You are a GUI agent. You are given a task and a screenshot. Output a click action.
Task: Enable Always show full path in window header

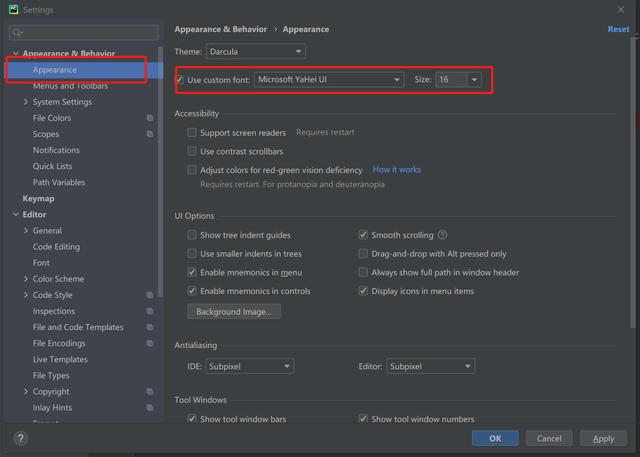pos(363,272)
